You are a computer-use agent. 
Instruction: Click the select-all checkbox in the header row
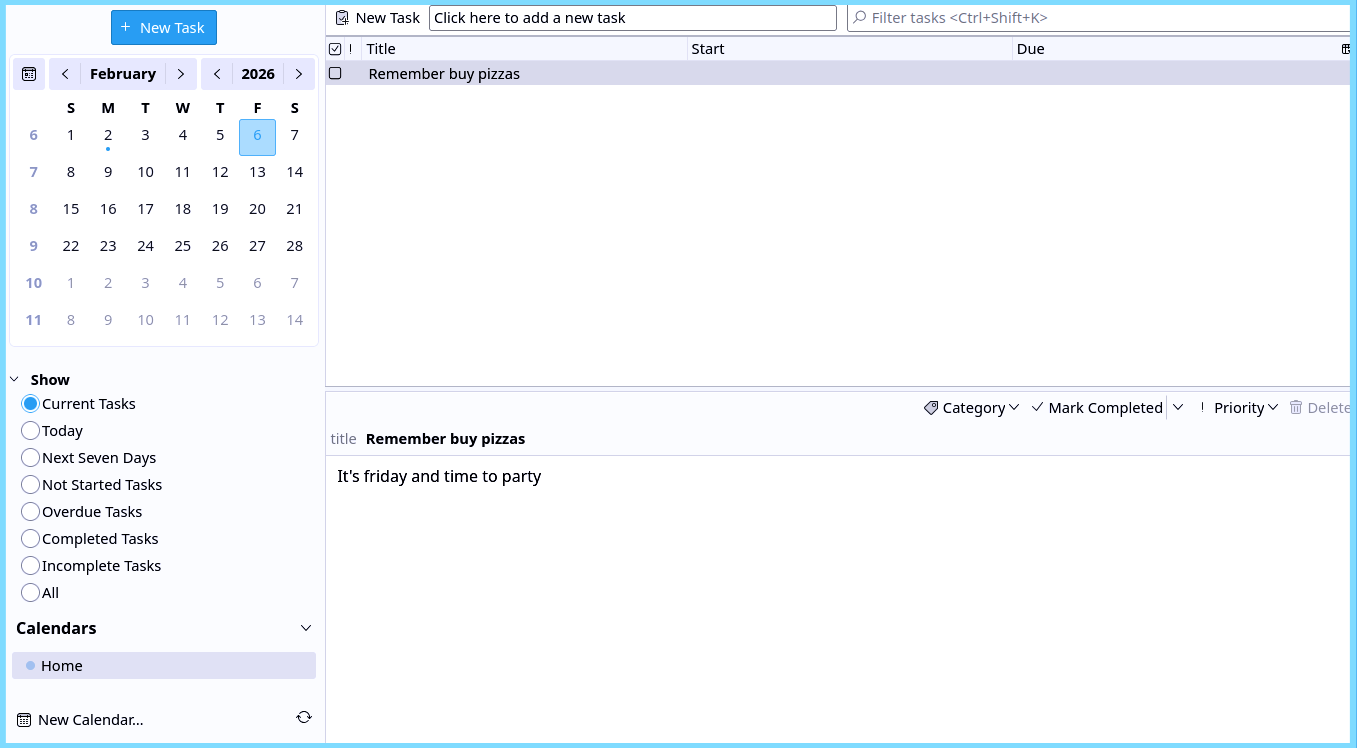click(x=335, y=48)
